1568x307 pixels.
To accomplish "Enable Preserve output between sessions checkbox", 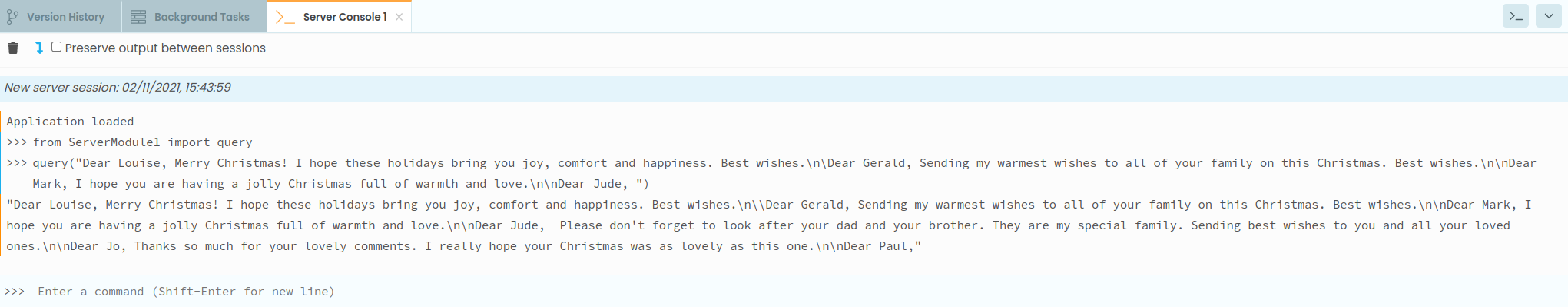I will [56, 47].
